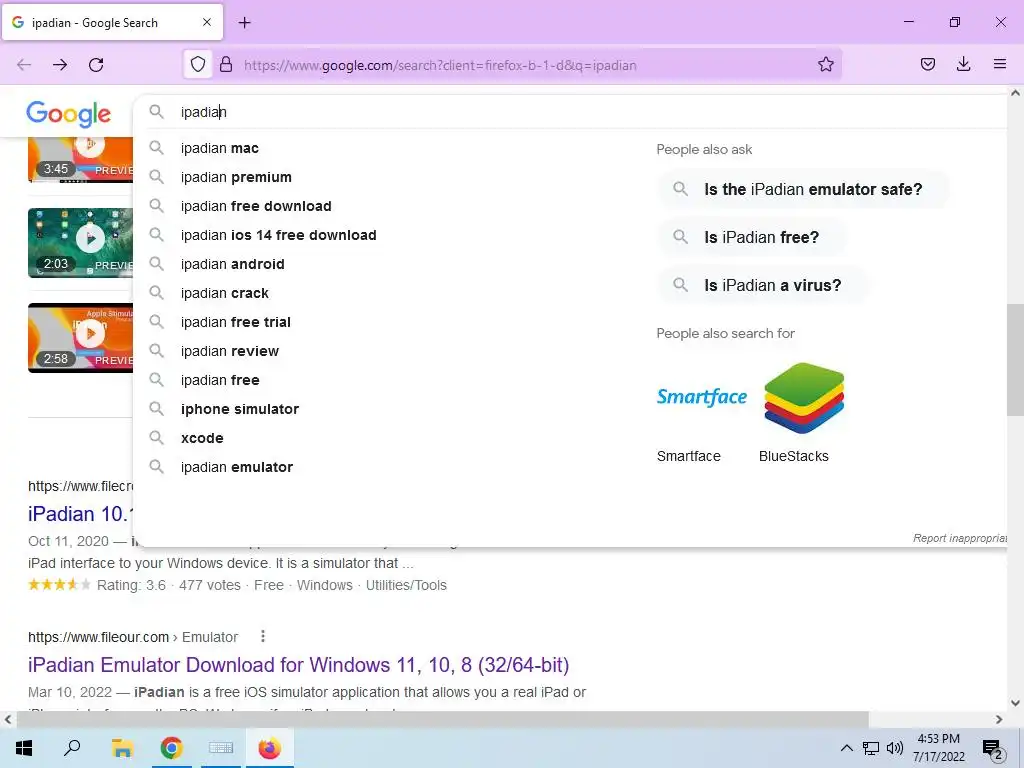Open the on-screen keyboard taskbar app
1024x768 pixels.
pos(221,748)
